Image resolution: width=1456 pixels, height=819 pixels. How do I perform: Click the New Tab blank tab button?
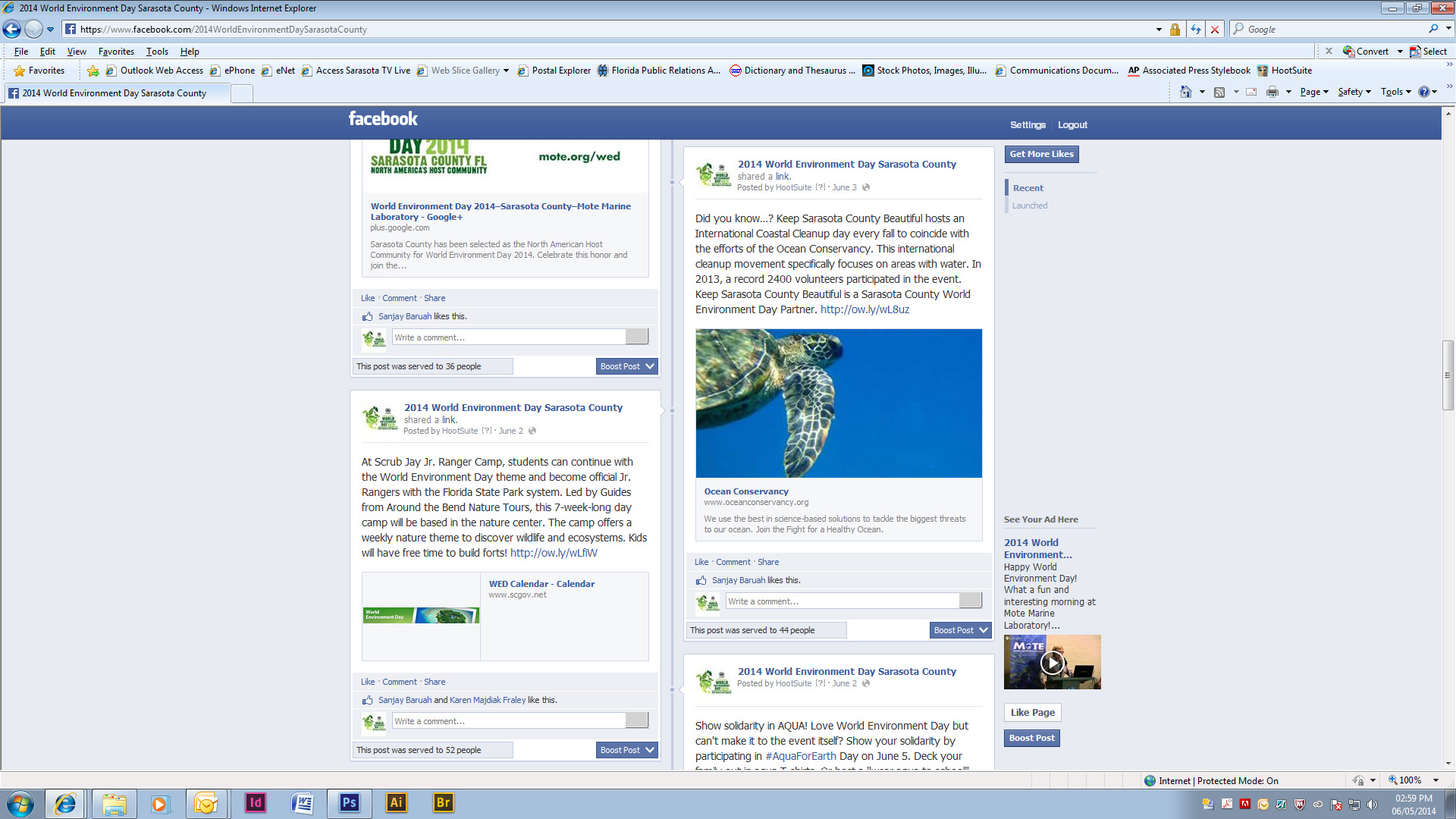pos(241,93)
